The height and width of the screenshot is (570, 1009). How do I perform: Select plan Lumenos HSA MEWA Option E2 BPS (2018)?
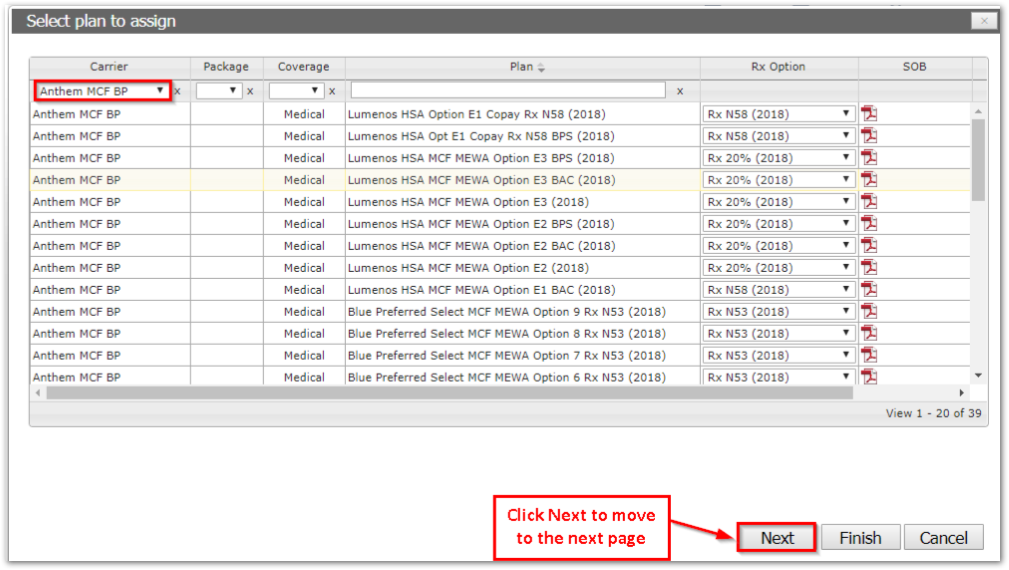pyautogui.click(x=481, y=223)
